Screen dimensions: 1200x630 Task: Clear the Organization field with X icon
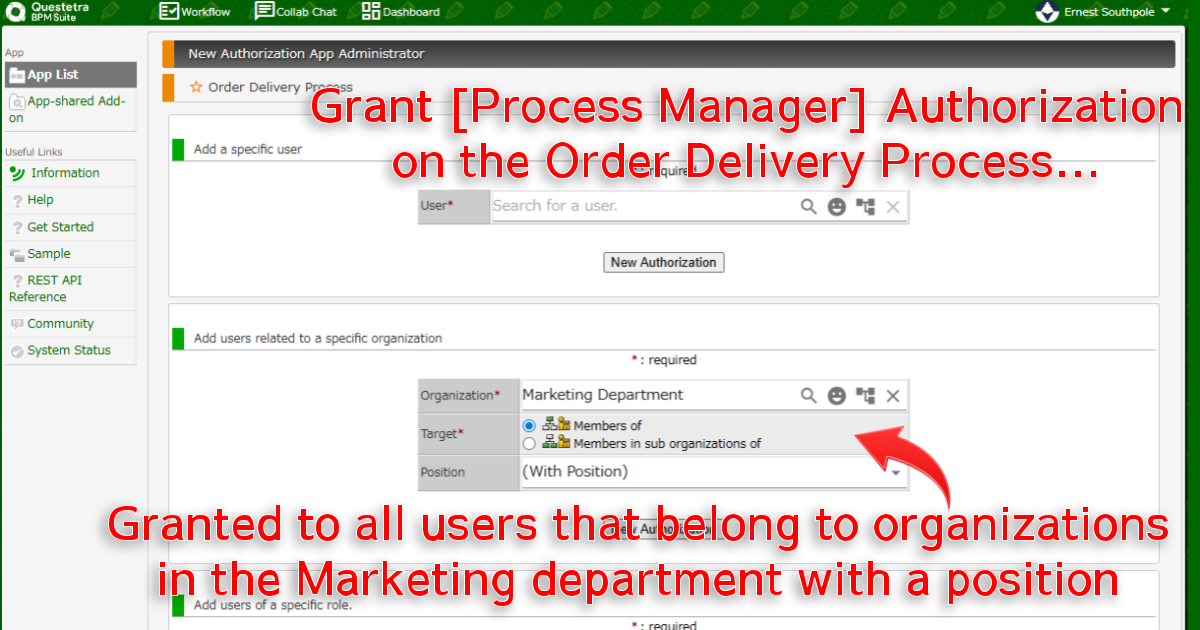point(893,396)
